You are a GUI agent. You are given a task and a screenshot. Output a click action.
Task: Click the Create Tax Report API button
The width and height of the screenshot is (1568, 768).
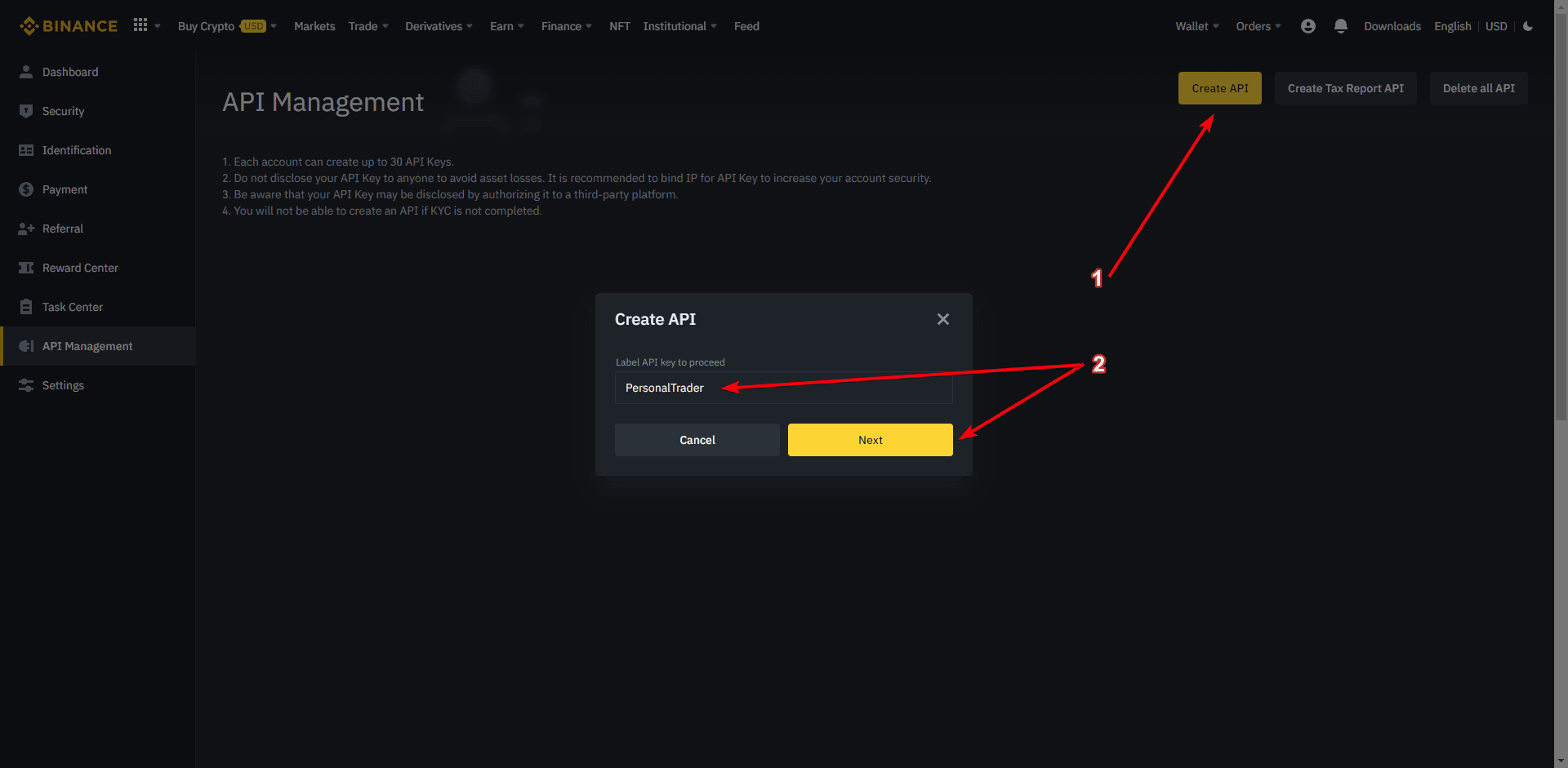(1345, 88)
